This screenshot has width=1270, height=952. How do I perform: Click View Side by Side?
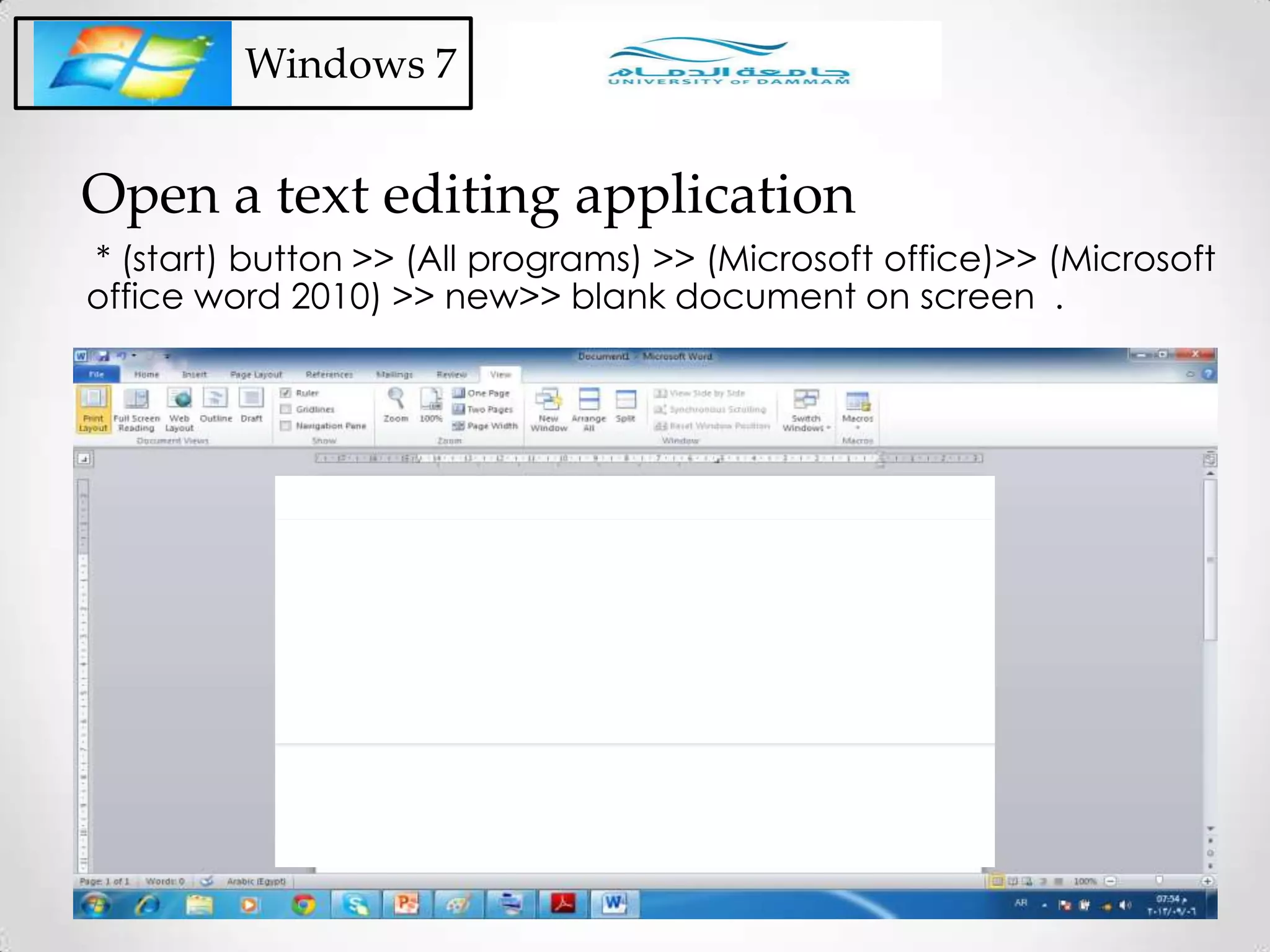tap(700, 393)
